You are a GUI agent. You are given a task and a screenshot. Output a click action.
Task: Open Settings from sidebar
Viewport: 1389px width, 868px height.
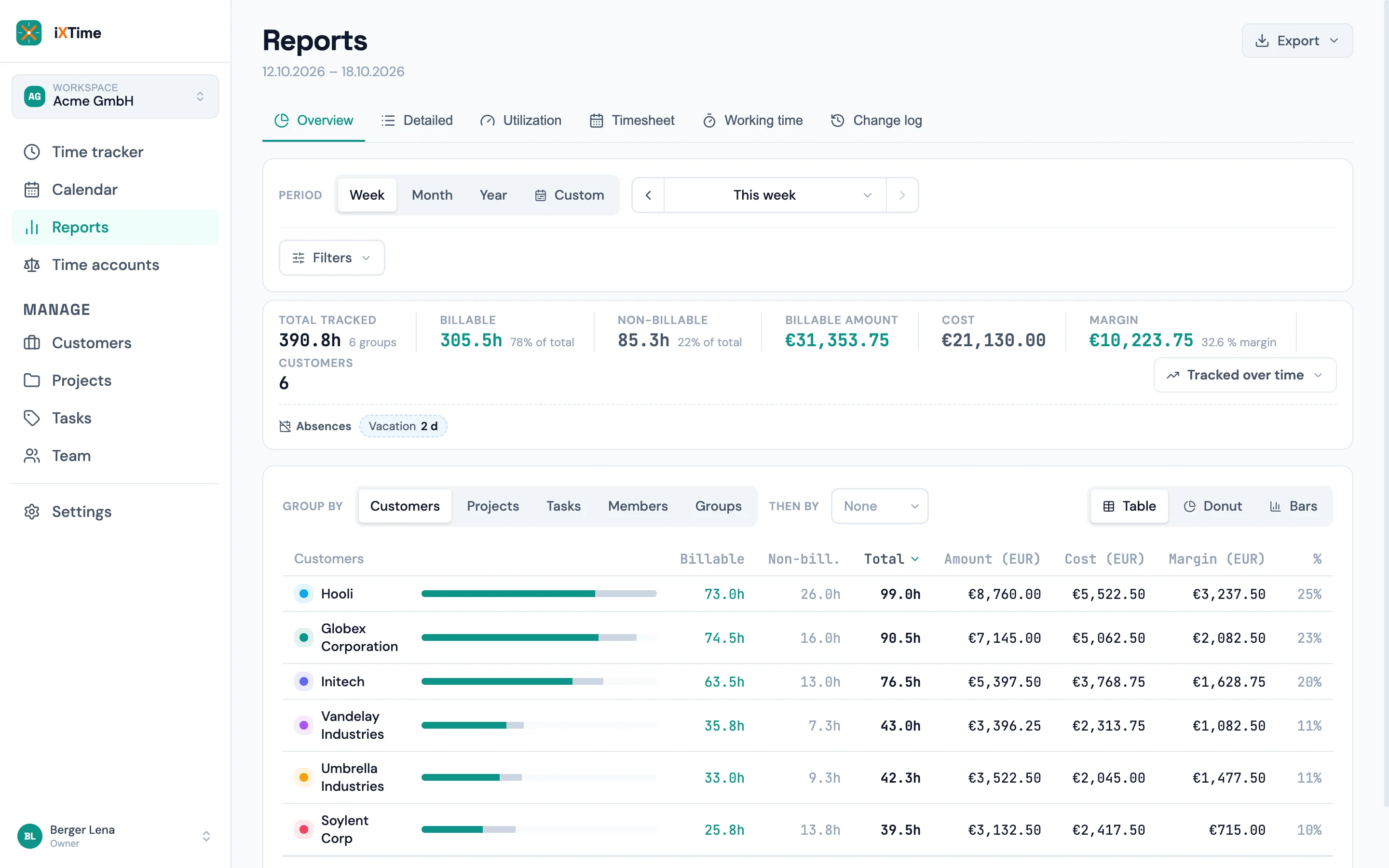(115, 512)
